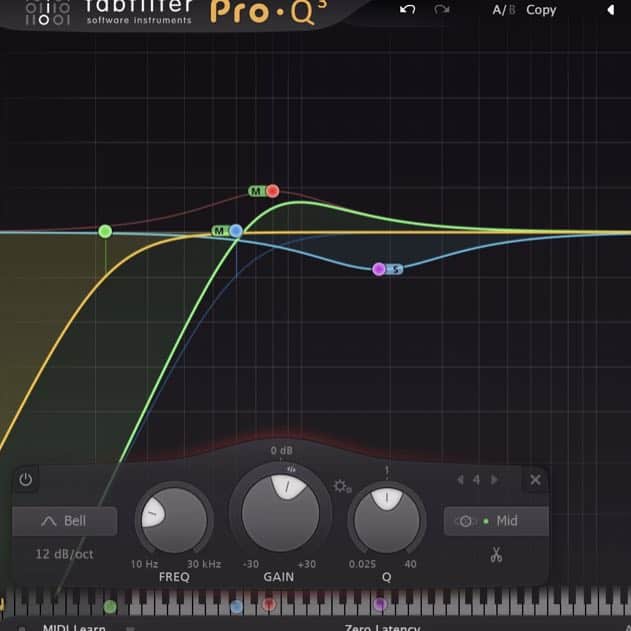Select the green EQ band node
Viewport: 631px width, 631px height.
click(x=105, y=231)
